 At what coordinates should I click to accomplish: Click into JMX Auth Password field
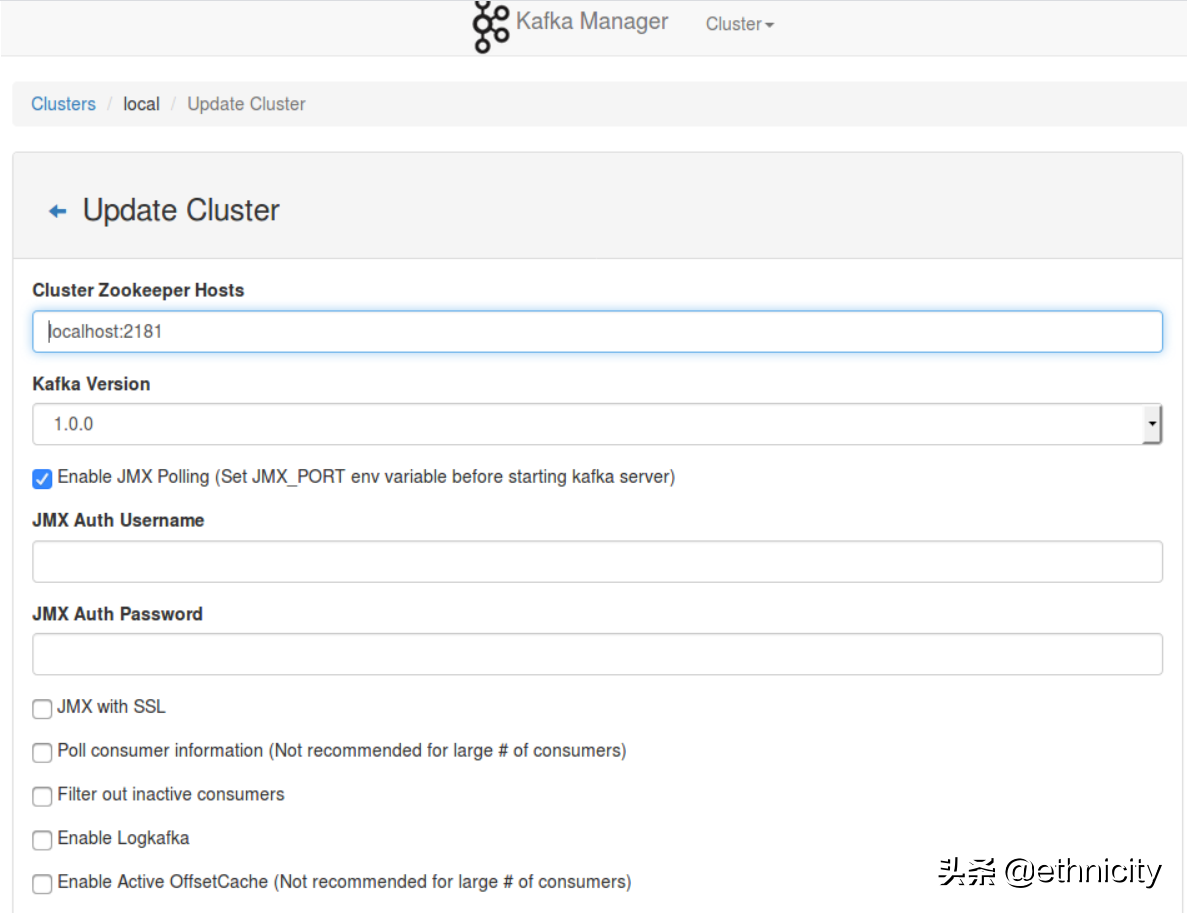click(597, 654)
